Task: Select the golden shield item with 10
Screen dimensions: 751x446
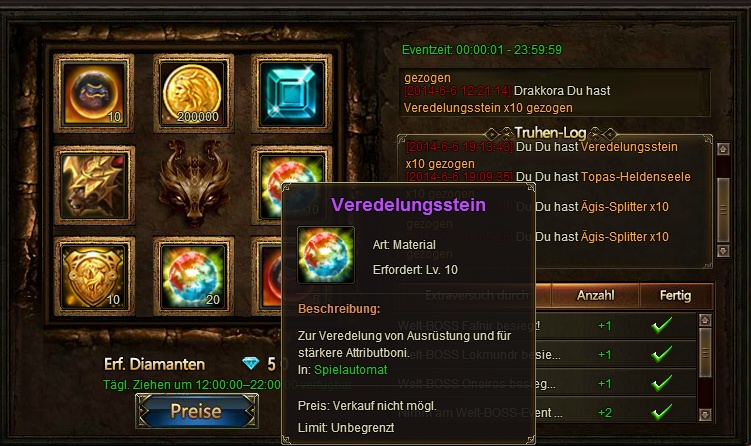Action: [94, 276]
